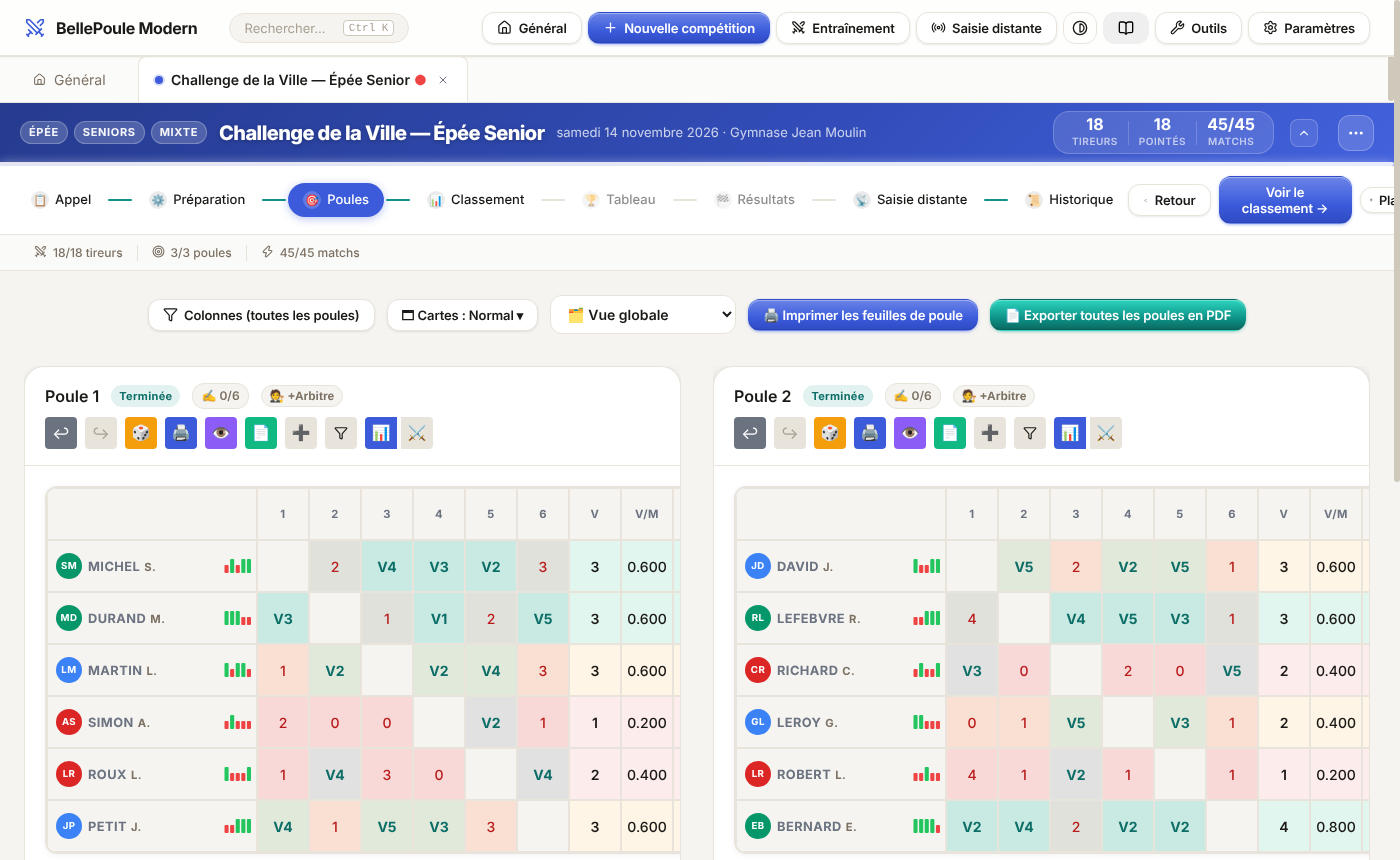
Task: Open the filter funnel in Poule 2 toolbar
Action: (x=1030, y=433)
